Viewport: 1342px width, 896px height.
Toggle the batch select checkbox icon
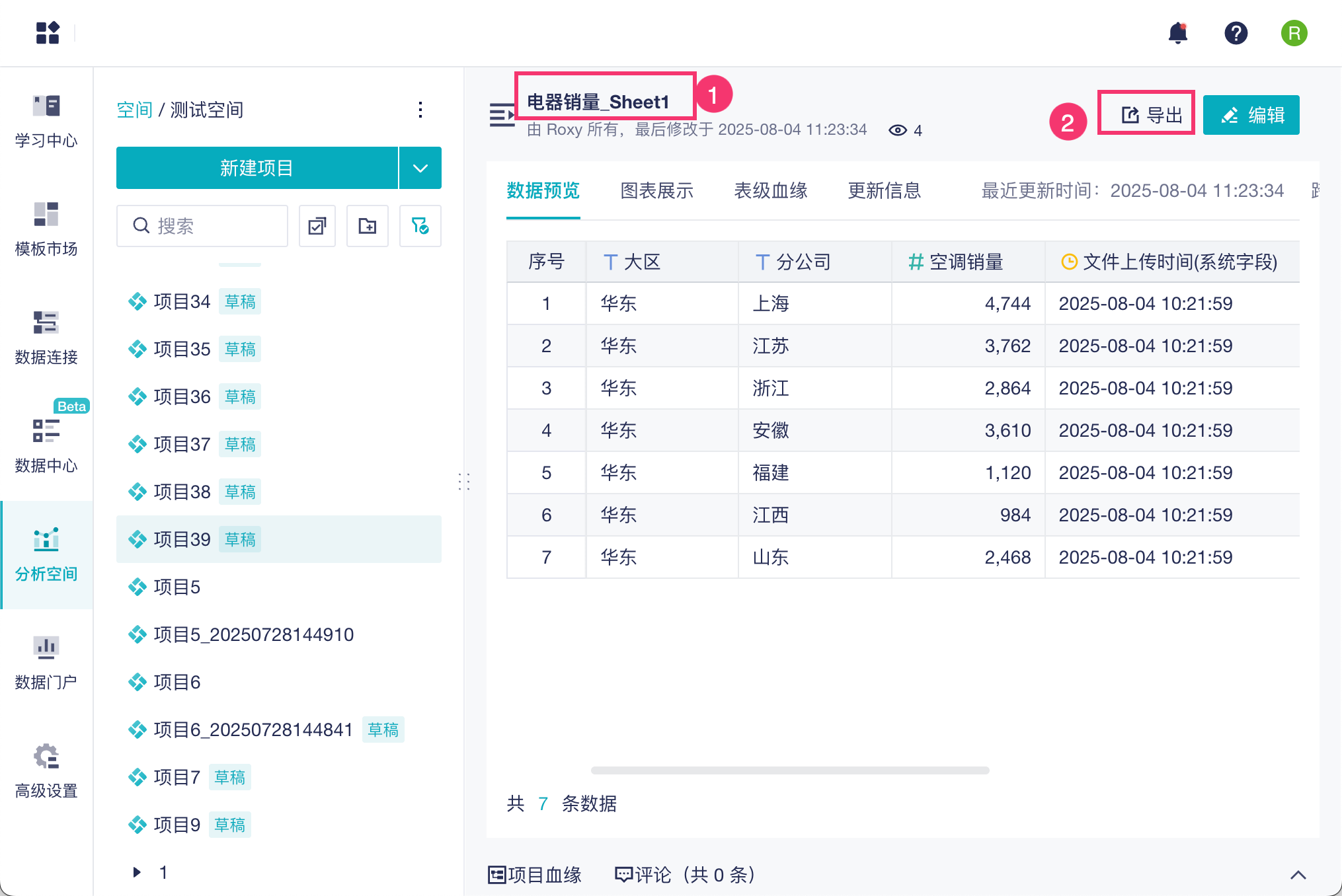coord(317,226)
